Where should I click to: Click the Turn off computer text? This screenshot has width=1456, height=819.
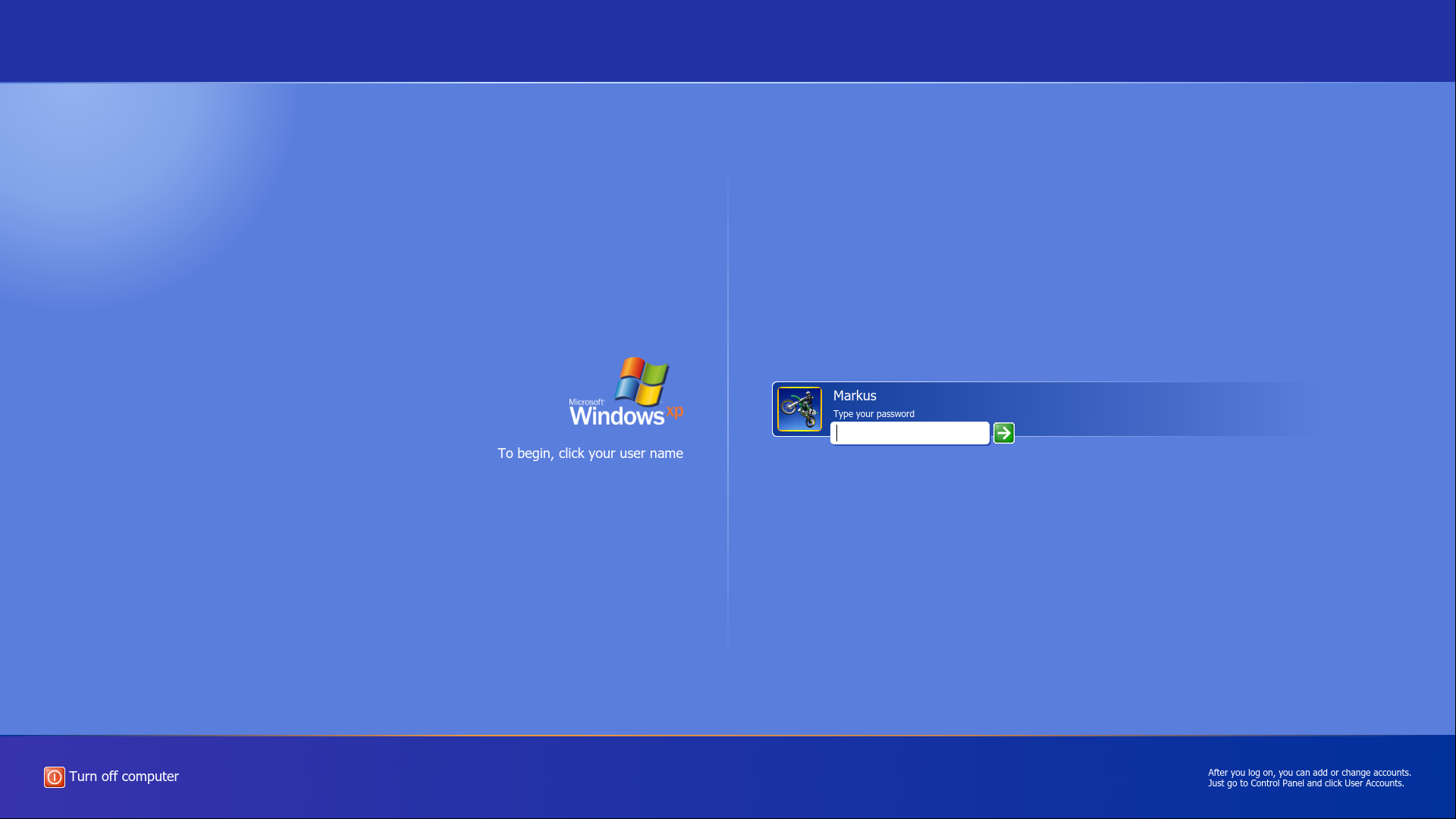click(x=124, y=777)
